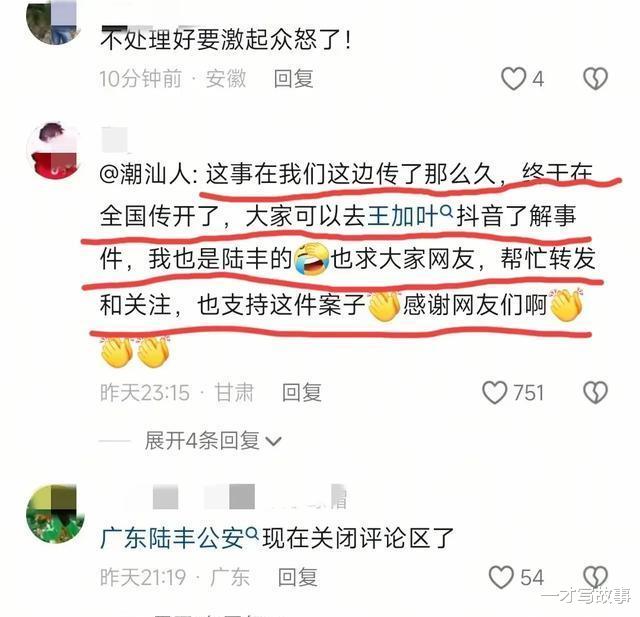The height and width of the screenshot is (617, 640).
Task: Dislike the Anhui comment via broken heart
Action: (596, 78)
